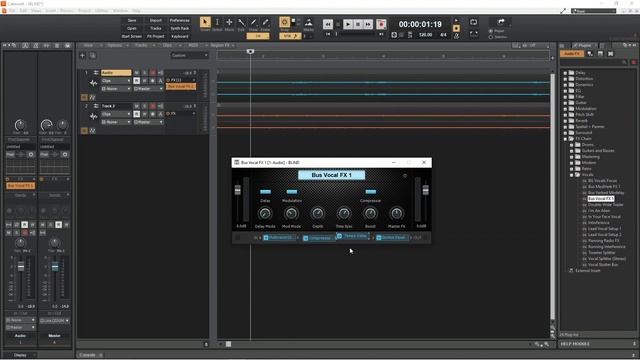Viewport: 640px width, 360px height.
Task: Click the Delay Mode knob
Action: pos(265,213)
